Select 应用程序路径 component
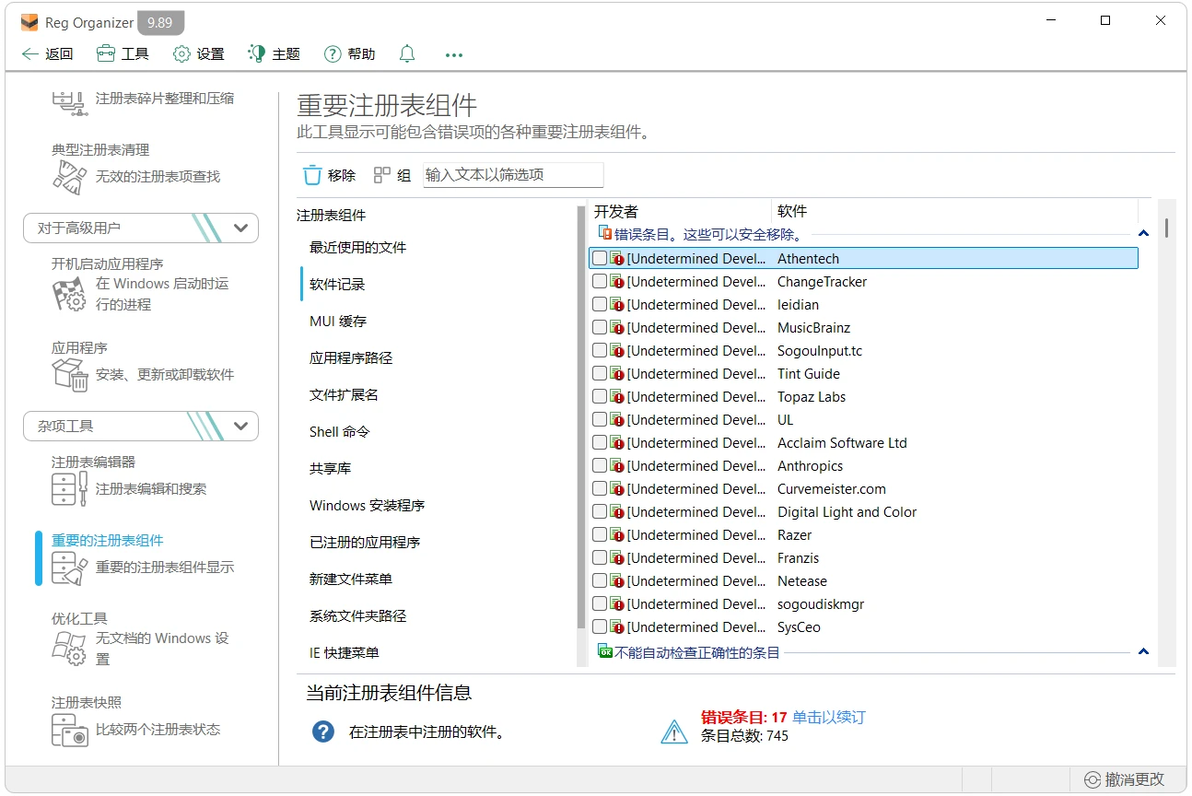The width and height of the screenshot is (1192, 796). [x=350, y=358]
